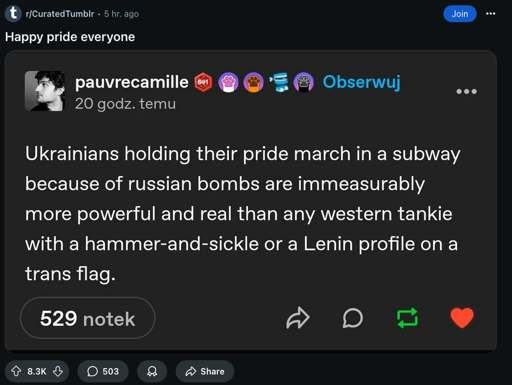Open the r/CuratedTumblr subreddit link
The image size is (512, 385).
click(x=60, y=14)
